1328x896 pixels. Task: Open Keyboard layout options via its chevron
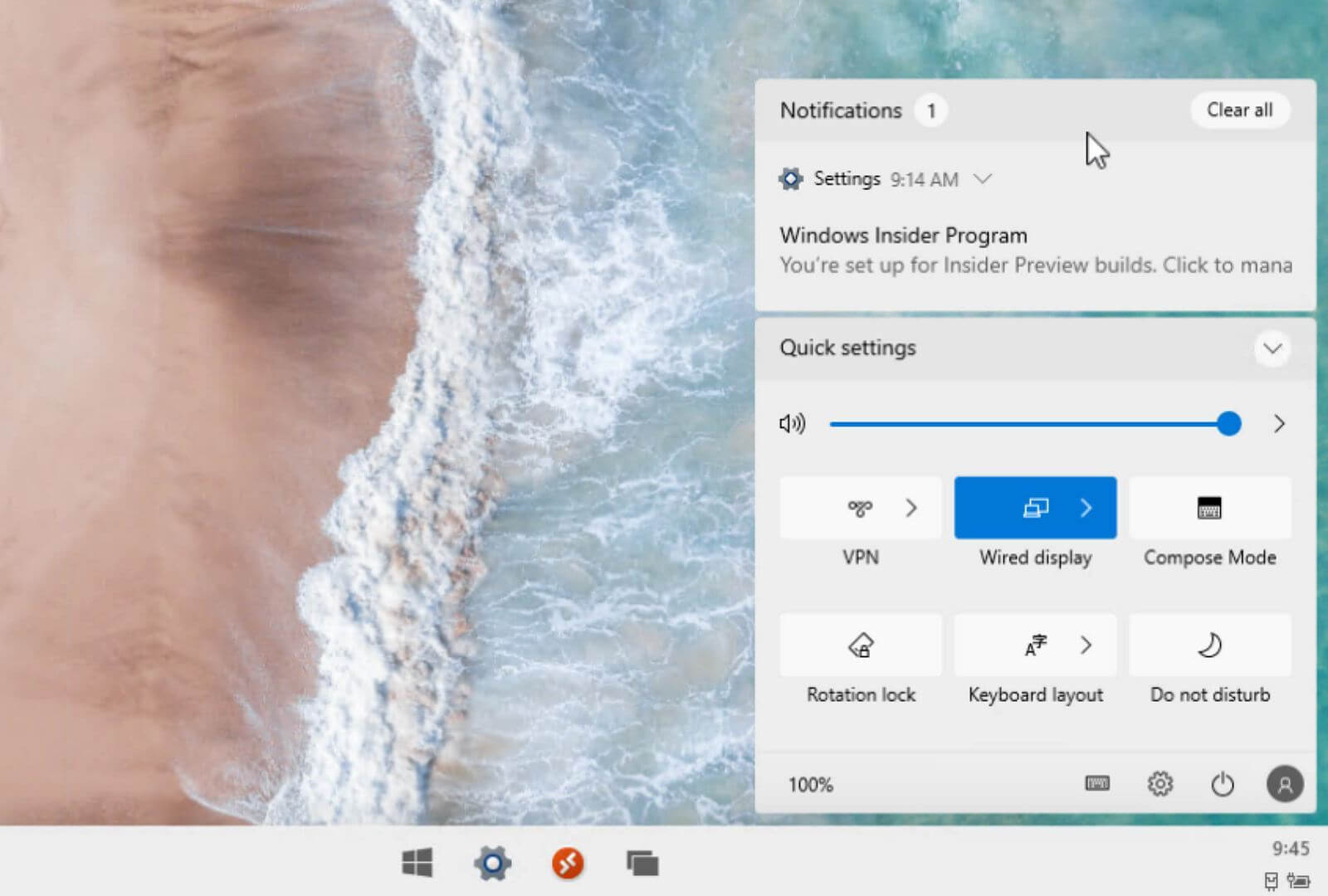tap(1087, 645)
